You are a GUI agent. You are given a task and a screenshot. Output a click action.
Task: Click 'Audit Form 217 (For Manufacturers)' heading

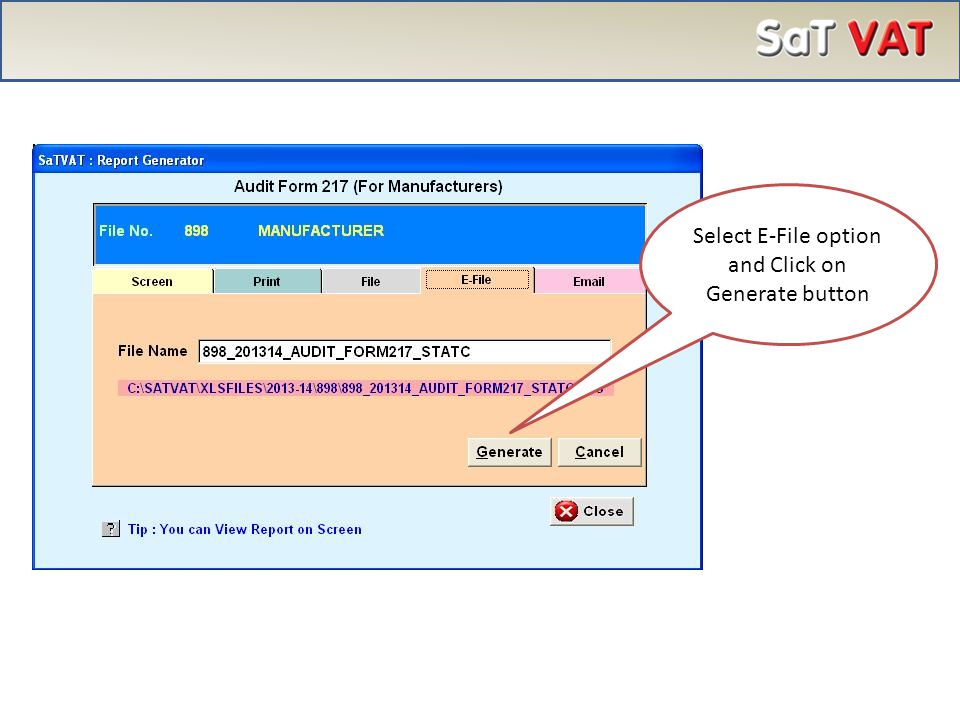[369, 186]
